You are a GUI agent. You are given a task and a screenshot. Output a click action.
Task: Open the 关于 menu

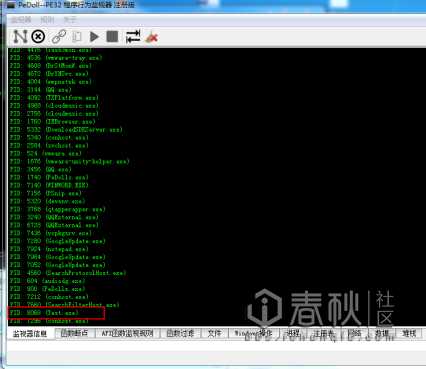click(x=70, y=20)
